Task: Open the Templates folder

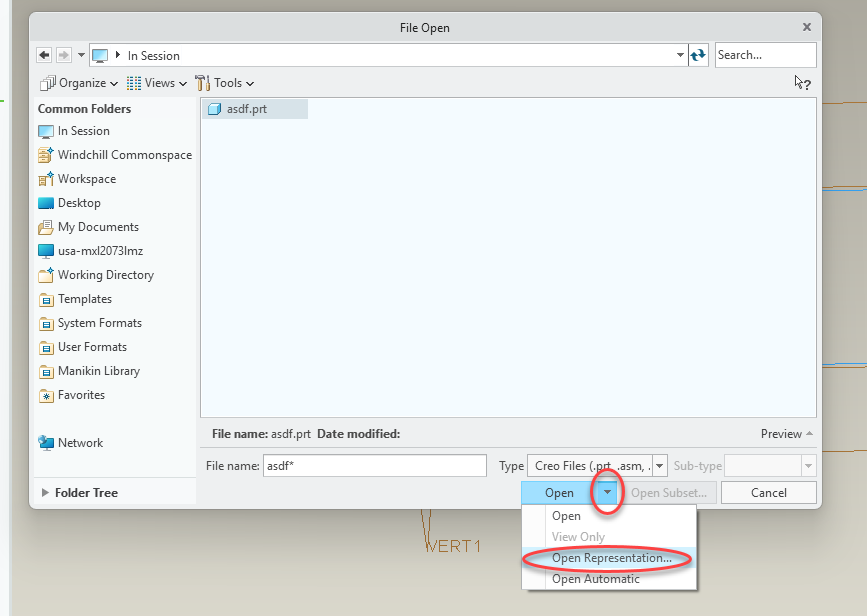Action: (x=75, y=299)
